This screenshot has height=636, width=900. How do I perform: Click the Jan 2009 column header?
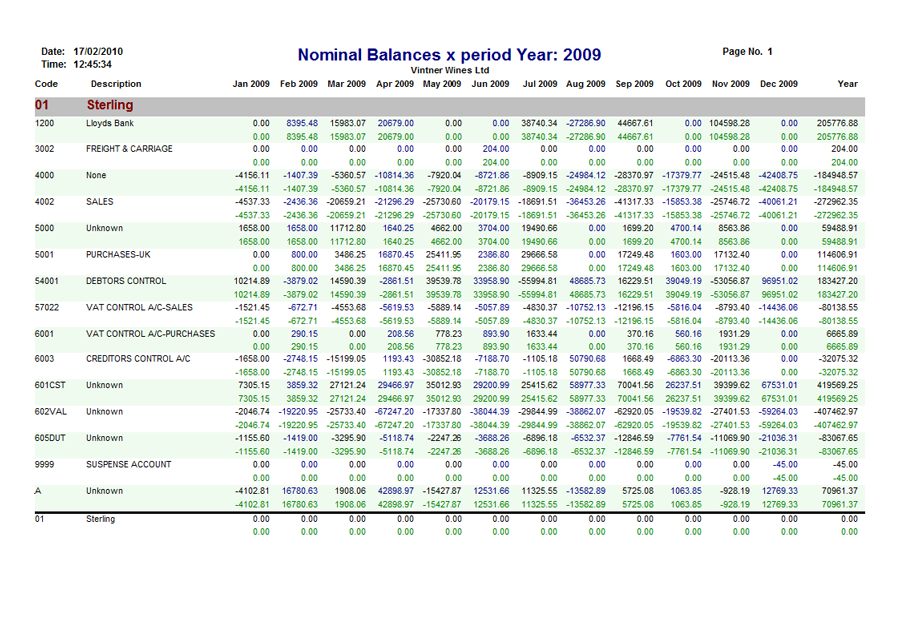point(251,84)
